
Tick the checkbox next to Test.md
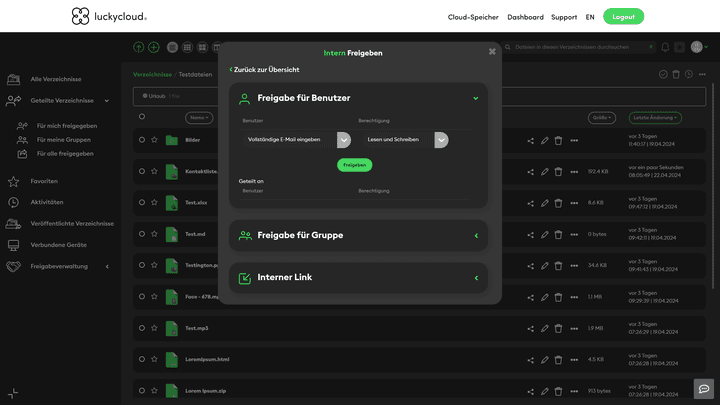tap(142, 235)
